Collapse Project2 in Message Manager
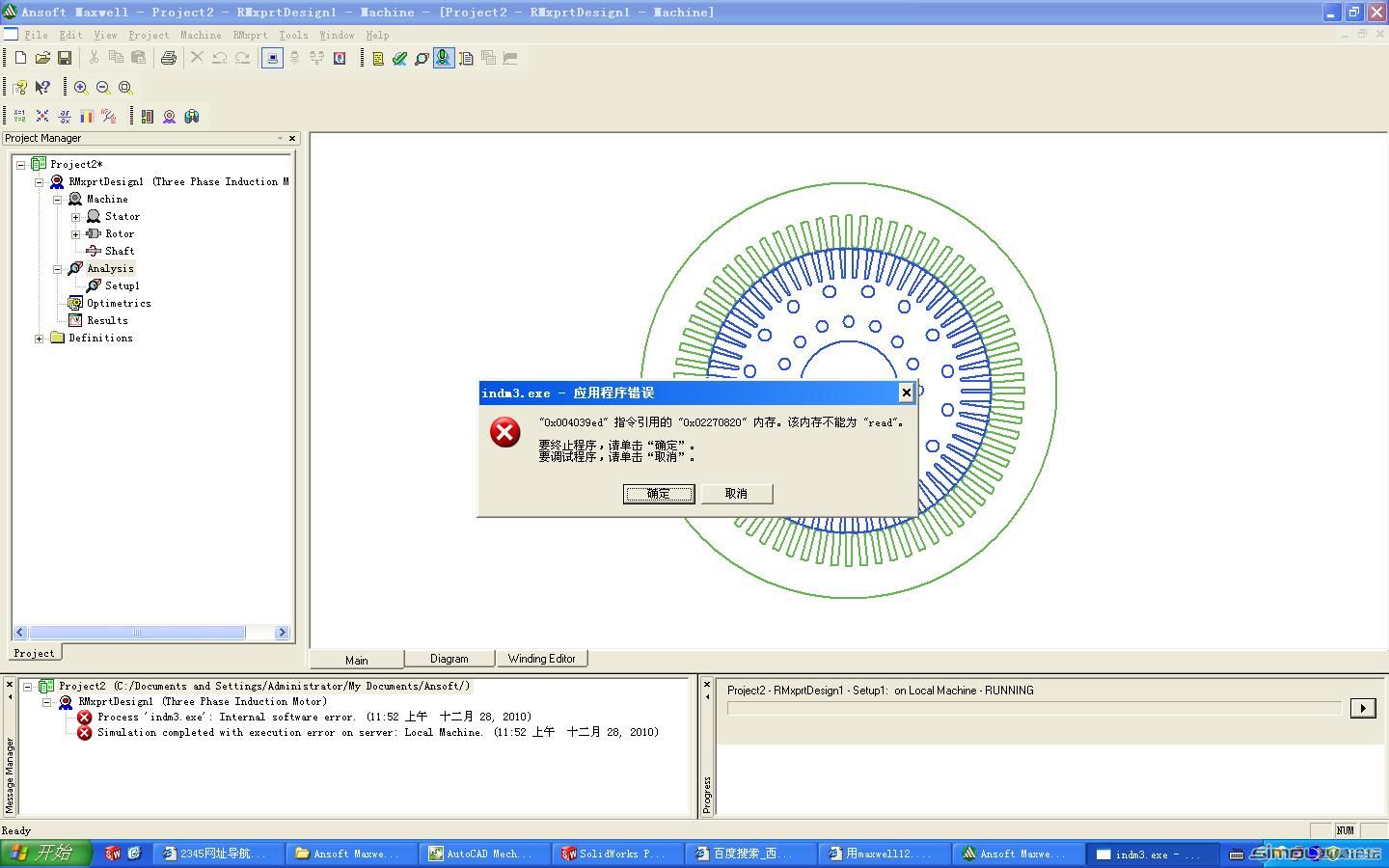This screenshot has height=868, width=1389. coord(27,687)
